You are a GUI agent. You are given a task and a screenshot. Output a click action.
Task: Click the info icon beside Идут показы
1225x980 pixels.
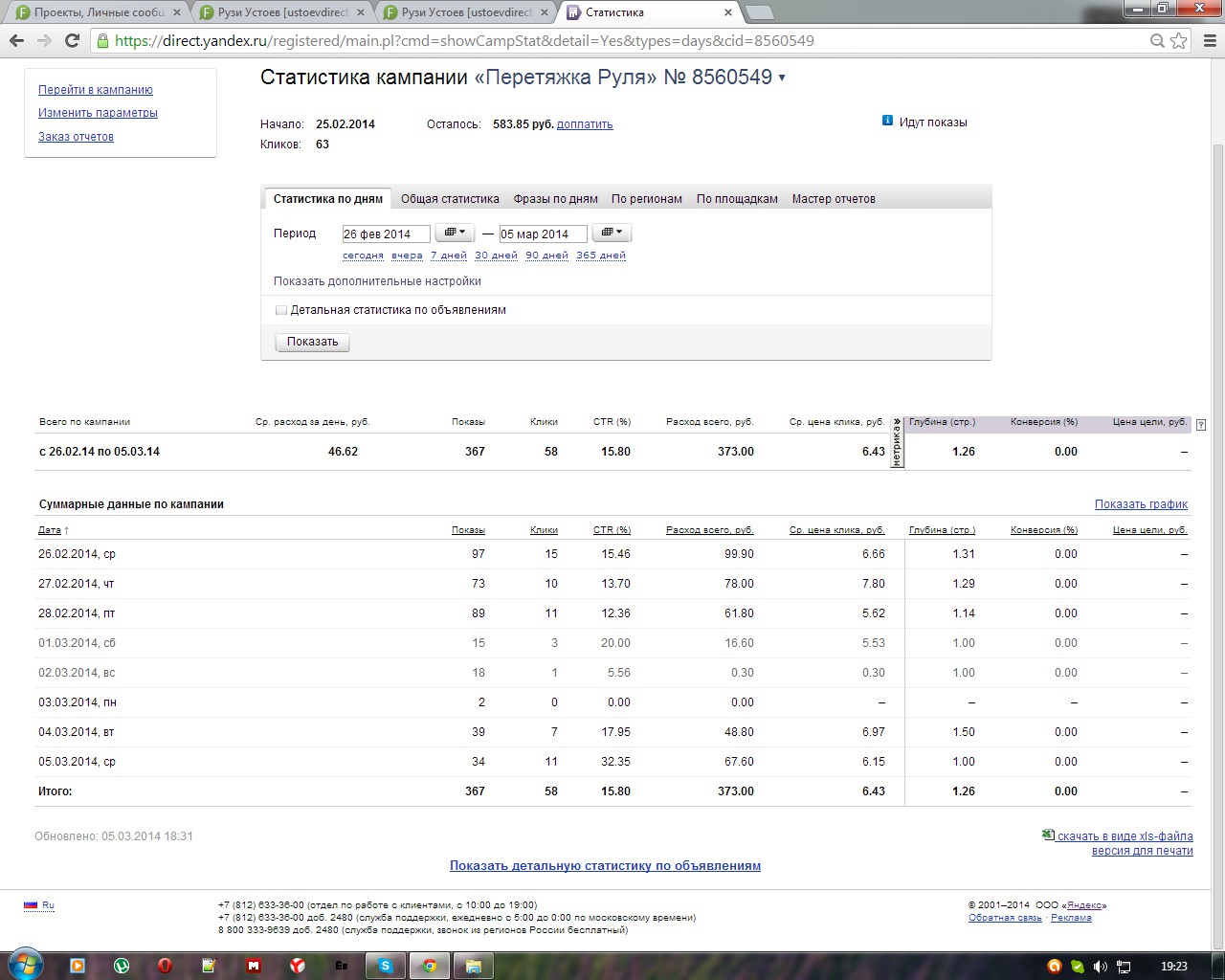coord(887,121)
